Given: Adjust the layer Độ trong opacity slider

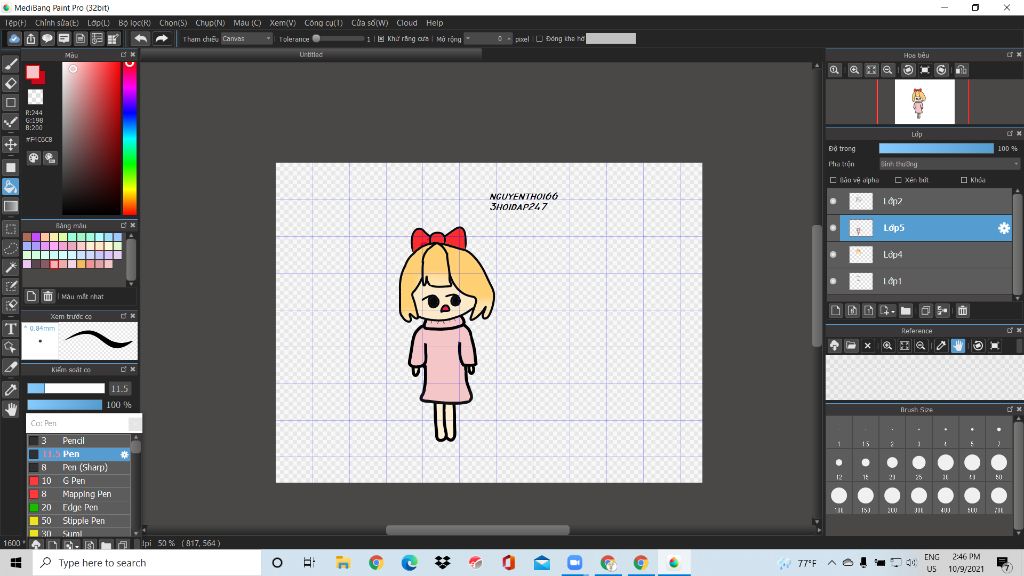Looking at the screenshot, I should tap(936, 149).
